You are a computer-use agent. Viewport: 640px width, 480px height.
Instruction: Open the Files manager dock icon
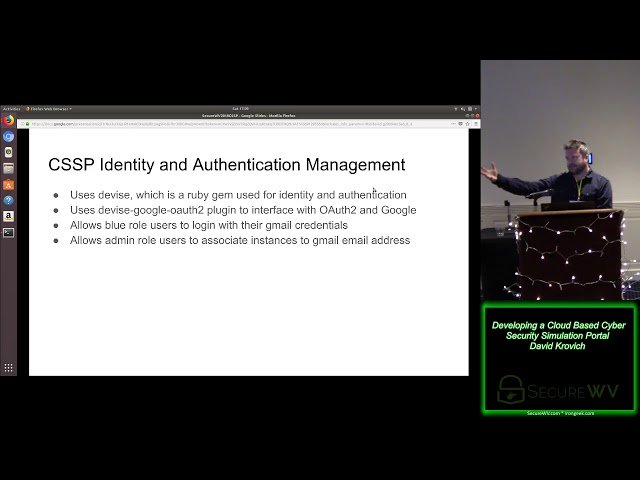8,168
